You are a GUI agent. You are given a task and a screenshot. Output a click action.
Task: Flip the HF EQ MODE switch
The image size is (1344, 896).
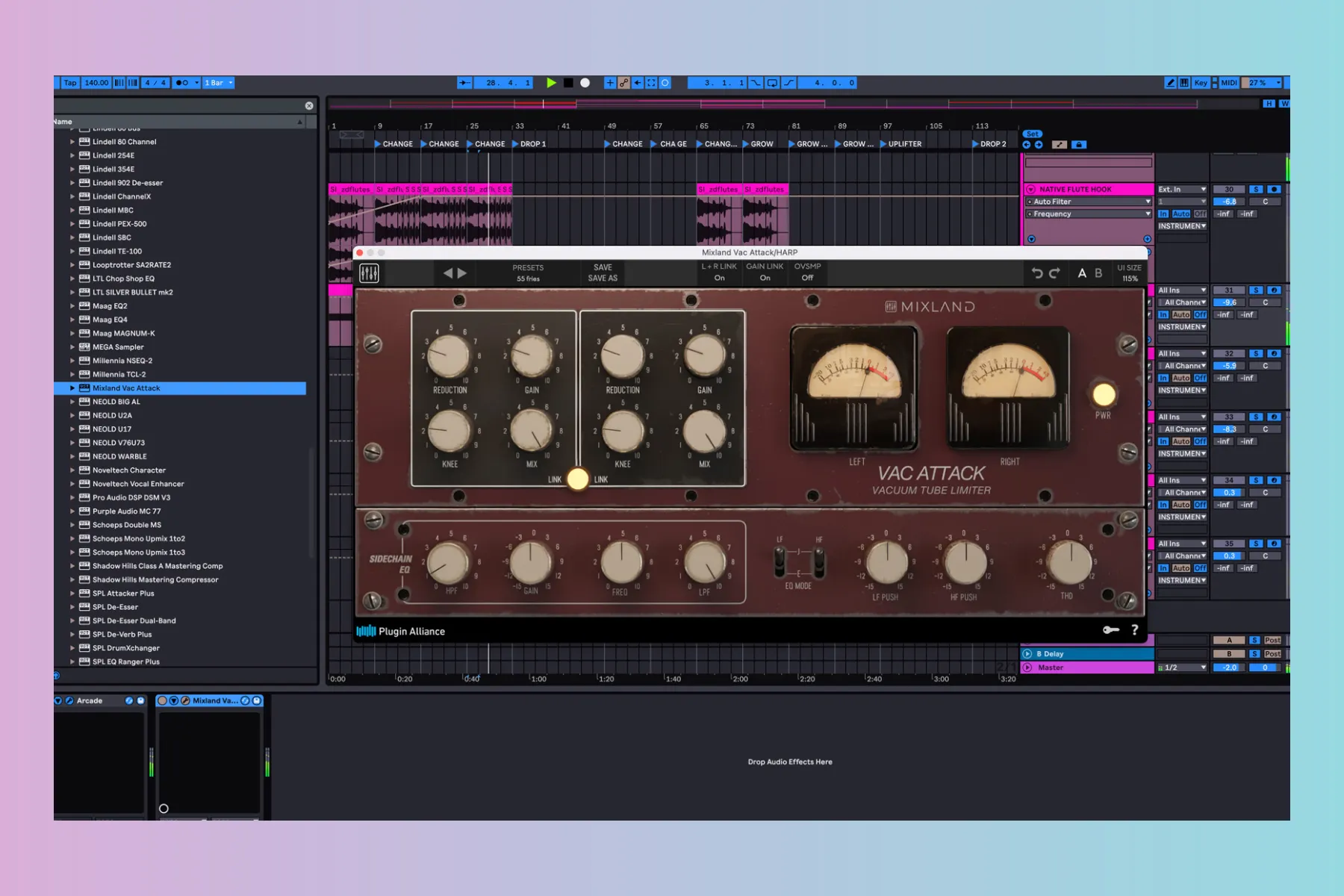(x=819, y=561)
